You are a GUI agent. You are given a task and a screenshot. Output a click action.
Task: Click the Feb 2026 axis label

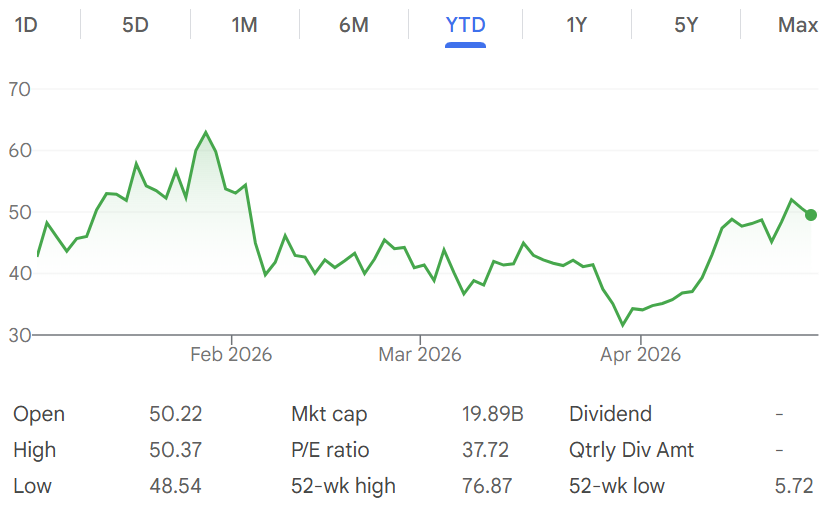[x=231, y=355]
